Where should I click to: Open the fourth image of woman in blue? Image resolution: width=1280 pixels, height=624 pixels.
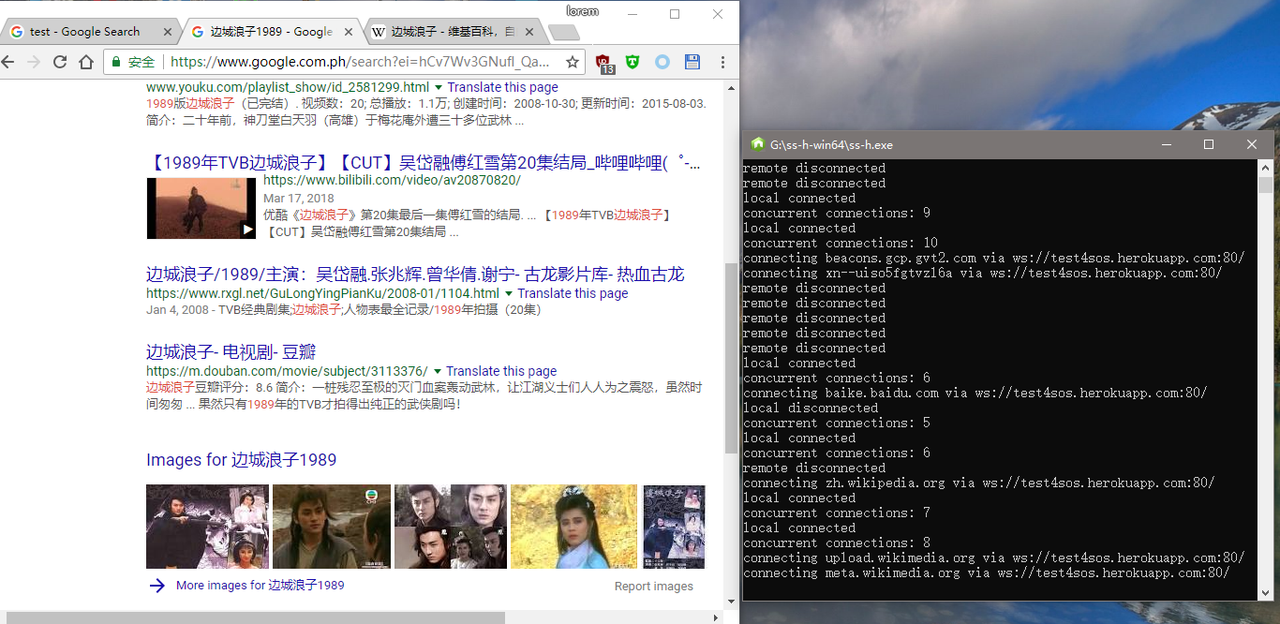pyautogui.click(x=574, y=527)
